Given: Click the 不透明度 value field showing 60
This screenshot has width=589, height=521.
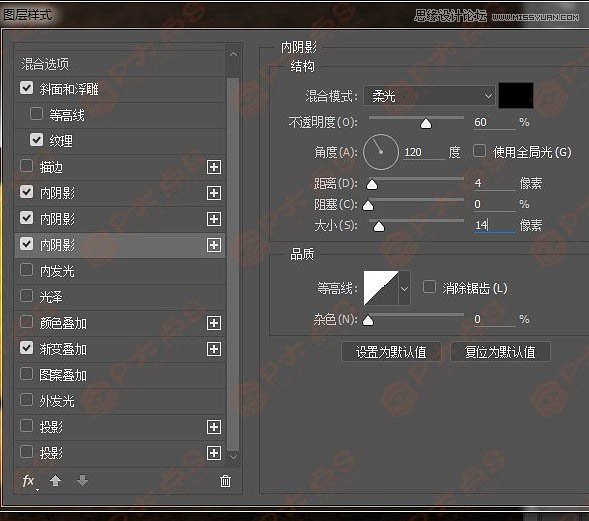Looking at the screenshot, I should (494, 122).
